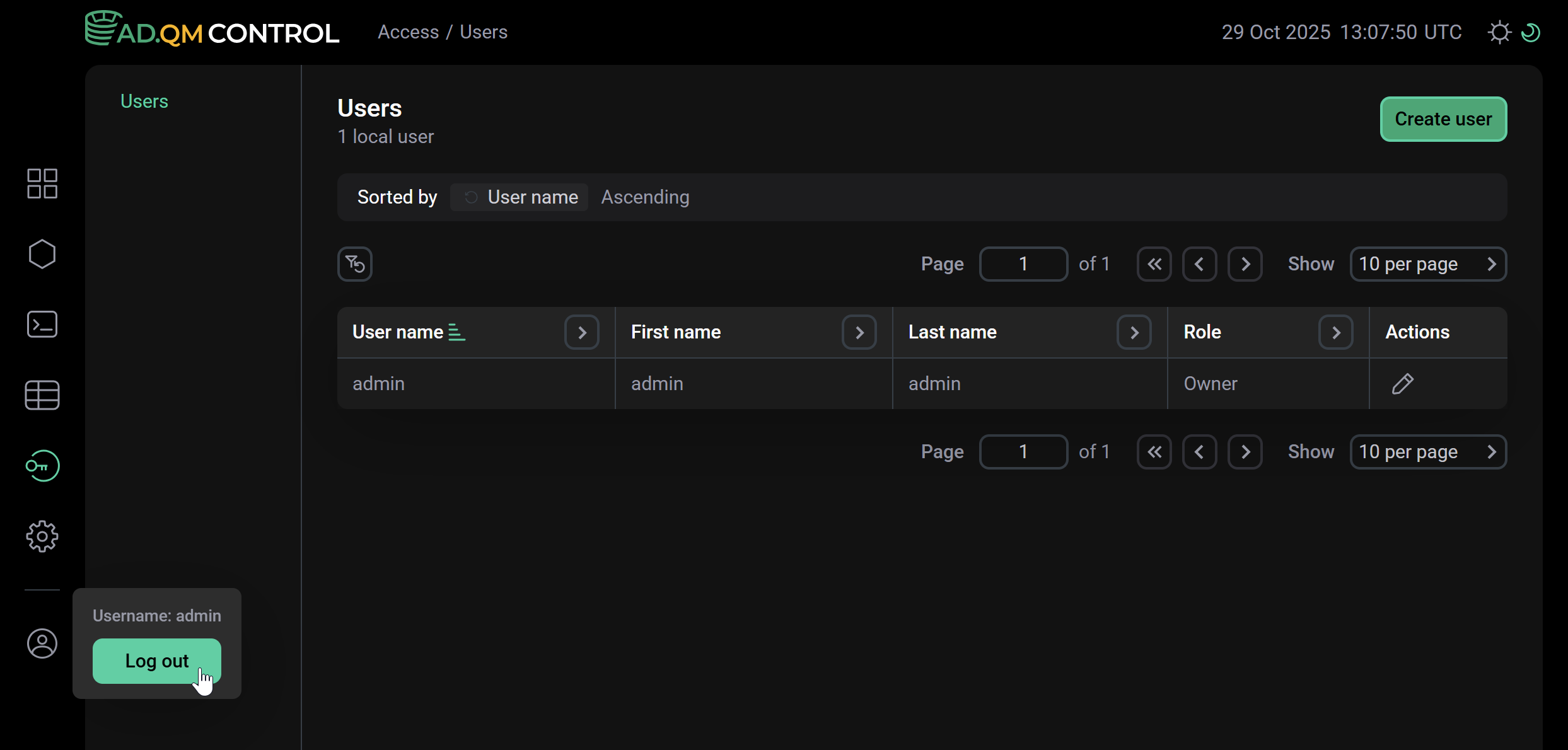Click Access breadcrumb in header
This screenshot has height=750, width=1568.
(x=408, y=32)
